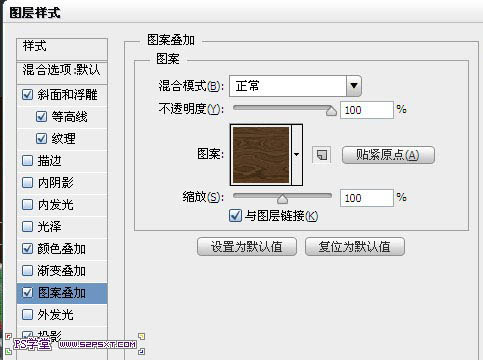Create new preset from current pattern icon
Screen dimensions: 483x360
click(x=322, y=155)
